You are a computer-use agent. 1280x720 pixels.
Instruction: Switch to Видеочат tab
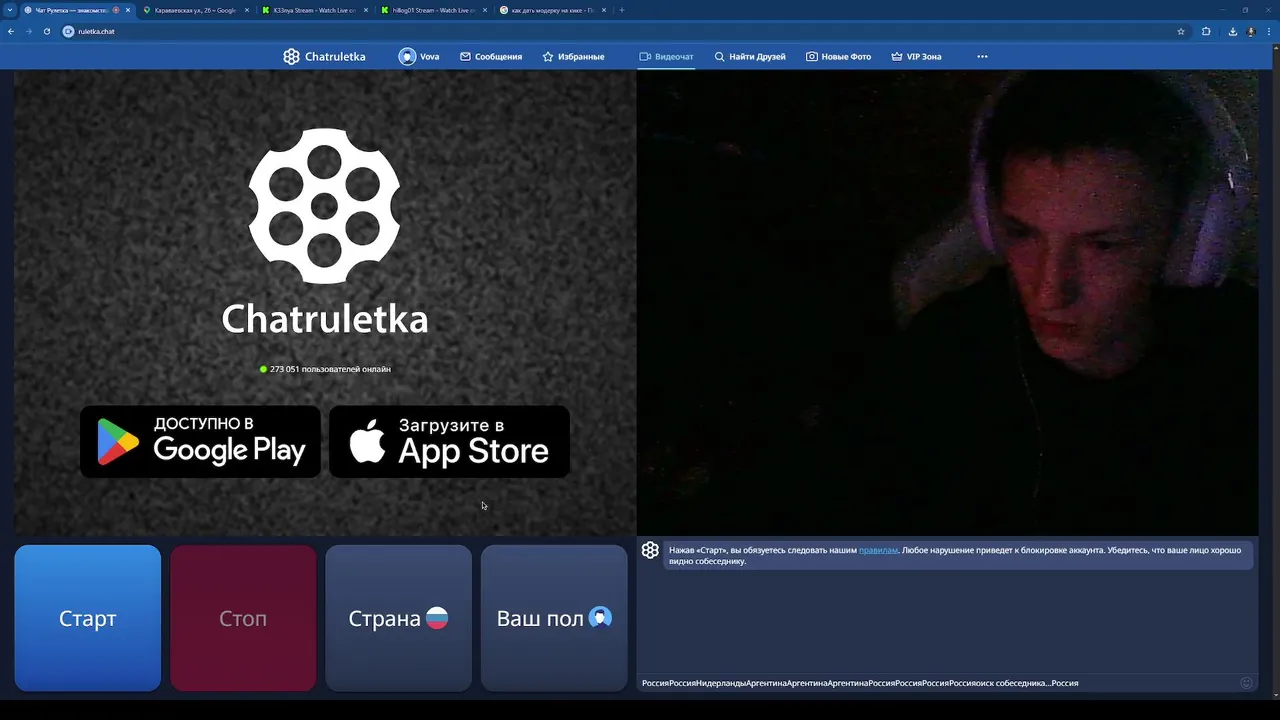coord(666,57)
